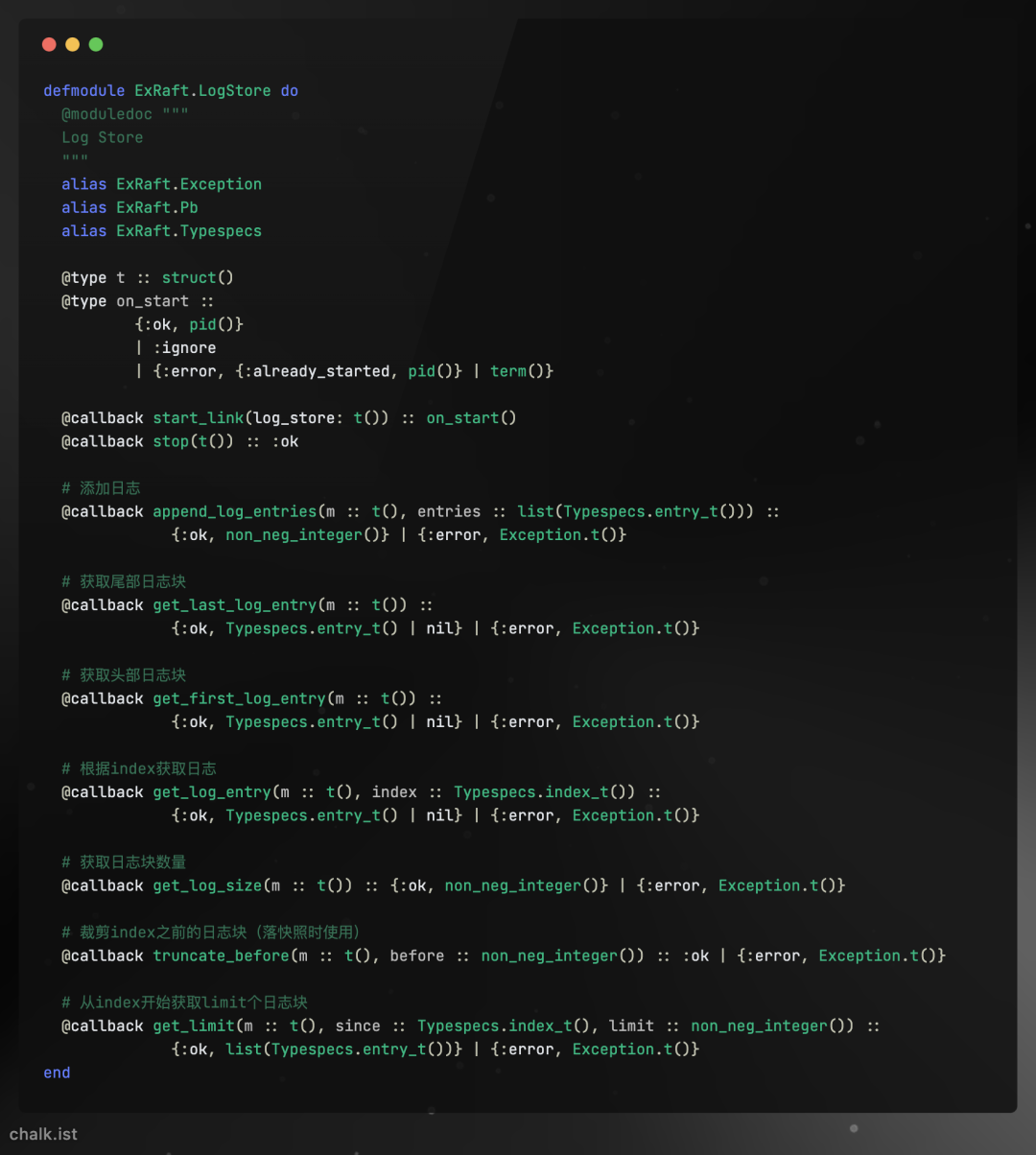Click the comment '# 获取头部日志块'
This screenshot has width=1036, height=1155.
pos(124,675)
